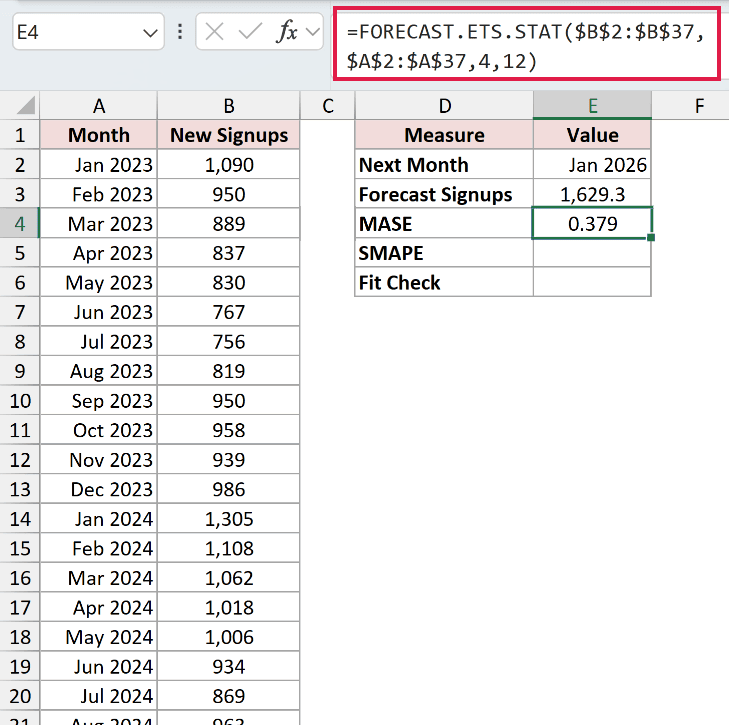Click the Enter checkmark icon in formula bar
The image size is (729, 725).
pos(250,32)
